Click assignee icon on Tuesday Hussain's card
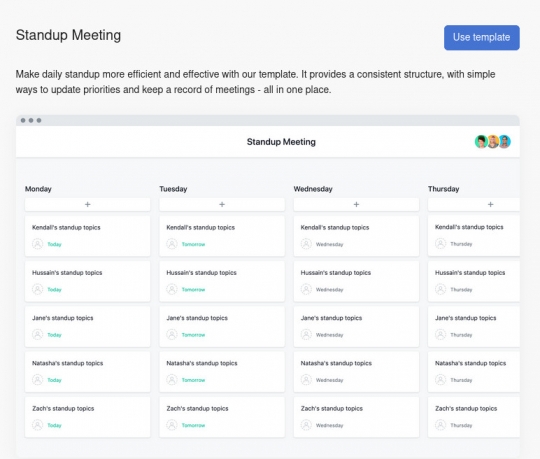540x459 pixels. click(172, 289)
